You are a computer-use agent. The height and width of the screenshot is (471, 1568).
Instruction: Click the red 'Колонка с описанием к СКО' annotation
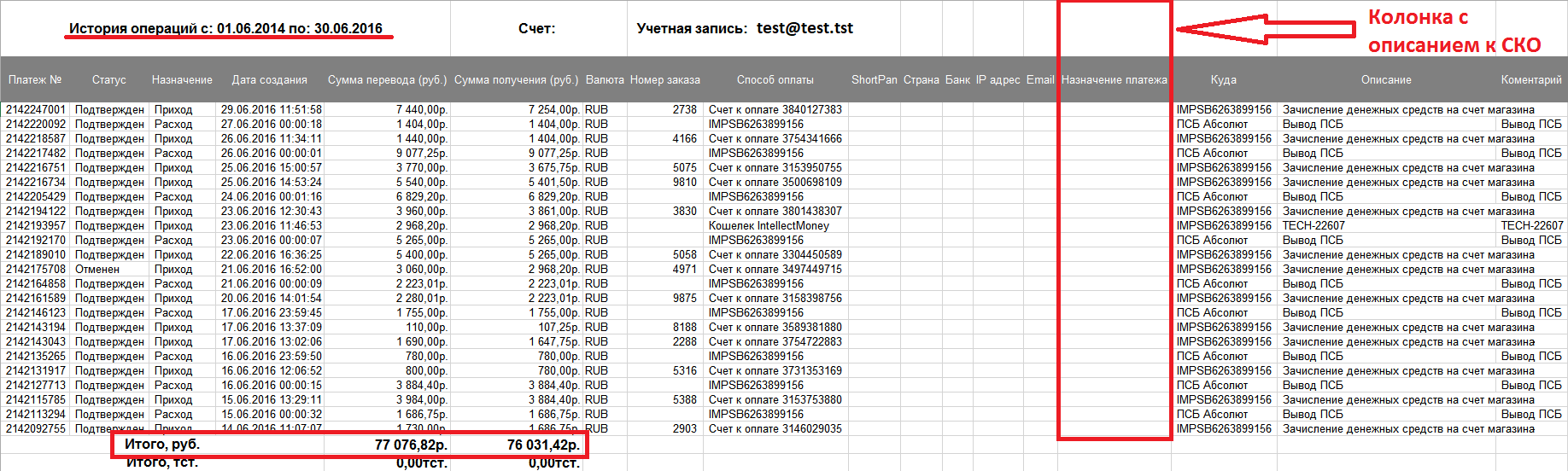(x=1454, y=32)
